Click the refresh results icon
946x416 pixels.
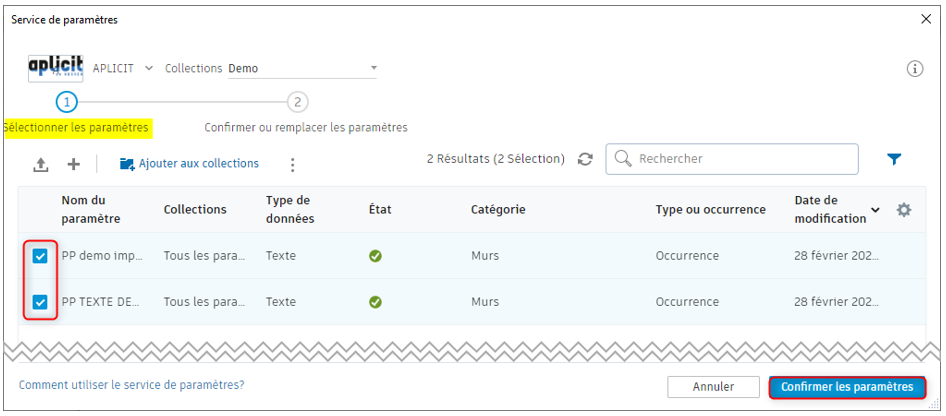(586, 159)
